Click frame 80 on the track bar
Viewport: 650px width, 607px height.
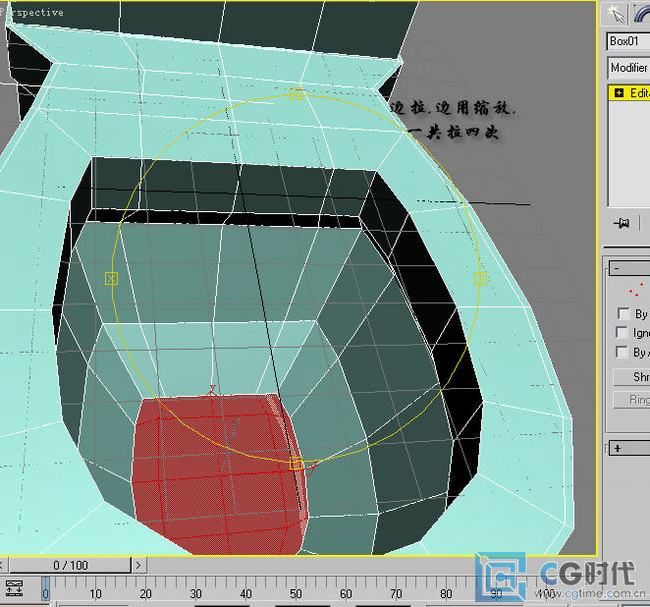coord(446,594)
